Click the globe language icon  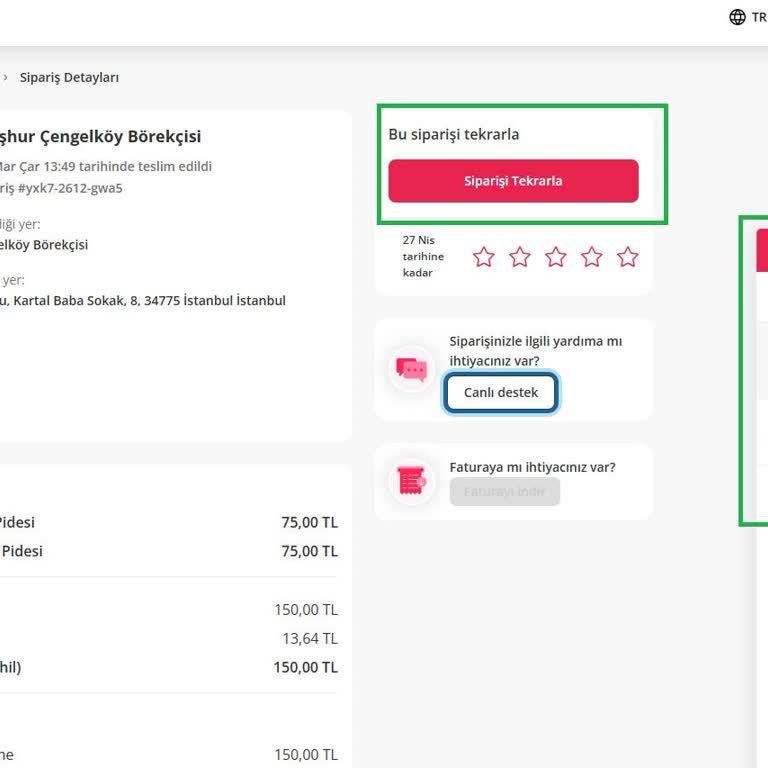tap(738, 17)
